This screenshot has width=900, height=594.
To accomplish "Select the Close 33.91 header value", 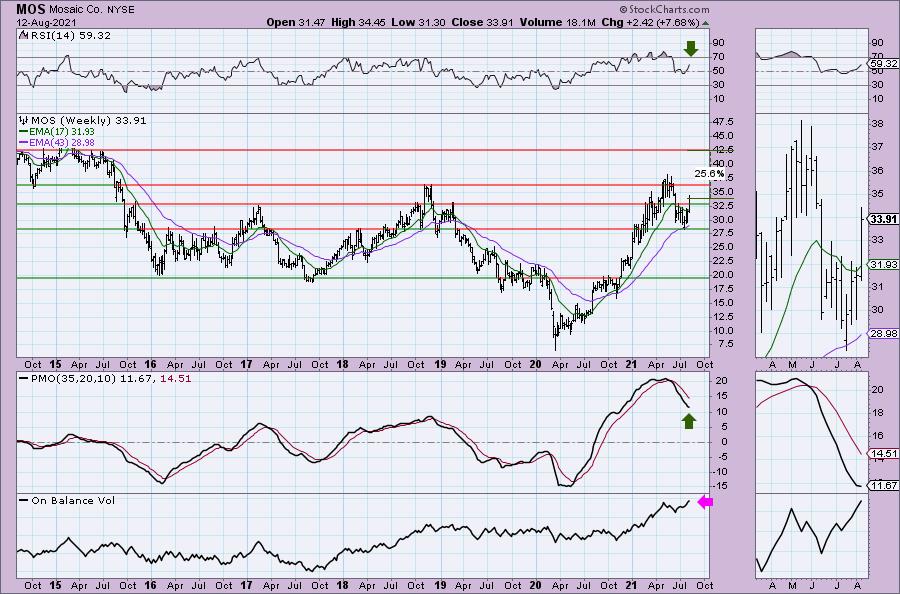I will (483, 22).
